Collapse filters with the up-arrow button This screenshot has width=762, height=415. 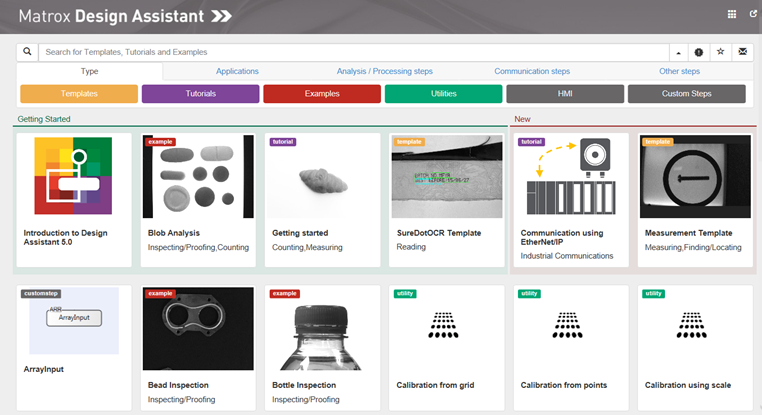(678, 52)
